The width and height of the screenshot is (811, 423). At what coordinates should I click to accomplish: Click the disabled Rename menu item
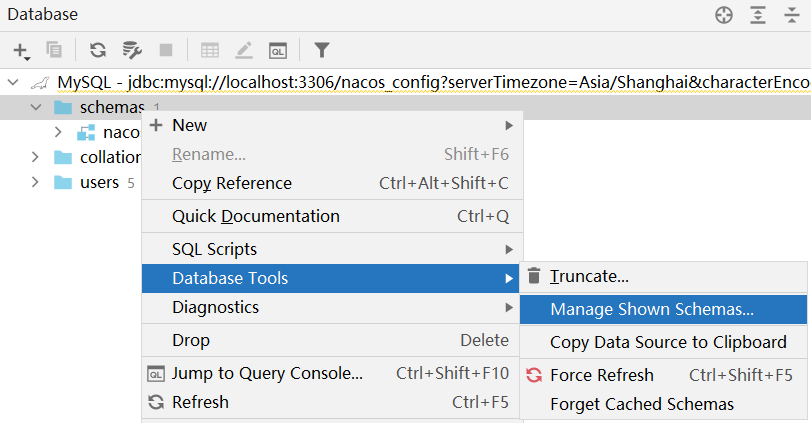point(333,155)
